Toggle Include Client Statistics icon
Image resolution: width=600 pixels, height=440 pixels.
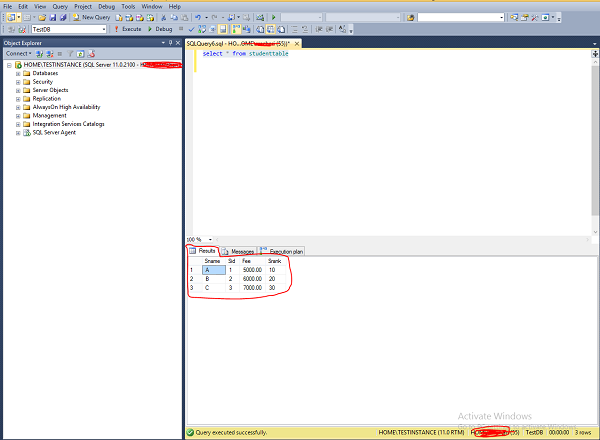click(246, 29)
